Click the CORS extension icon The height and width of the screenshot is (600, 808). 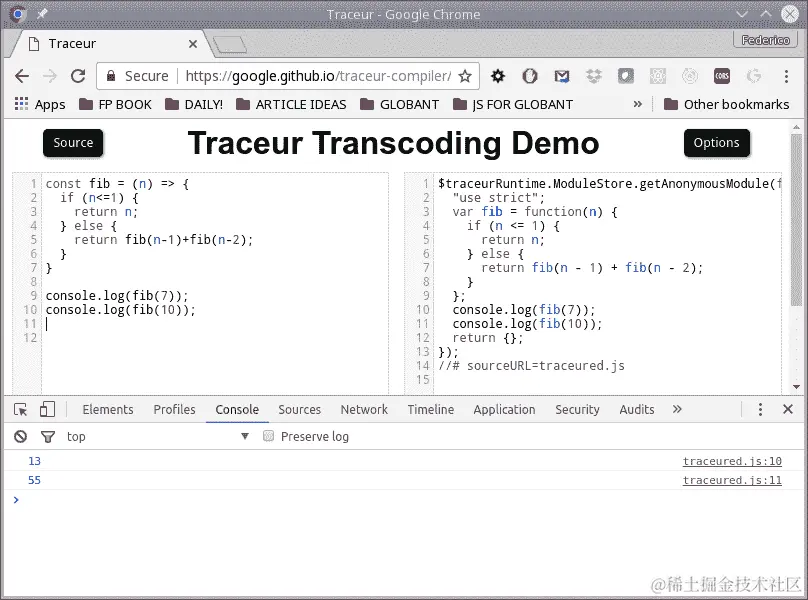721,76
